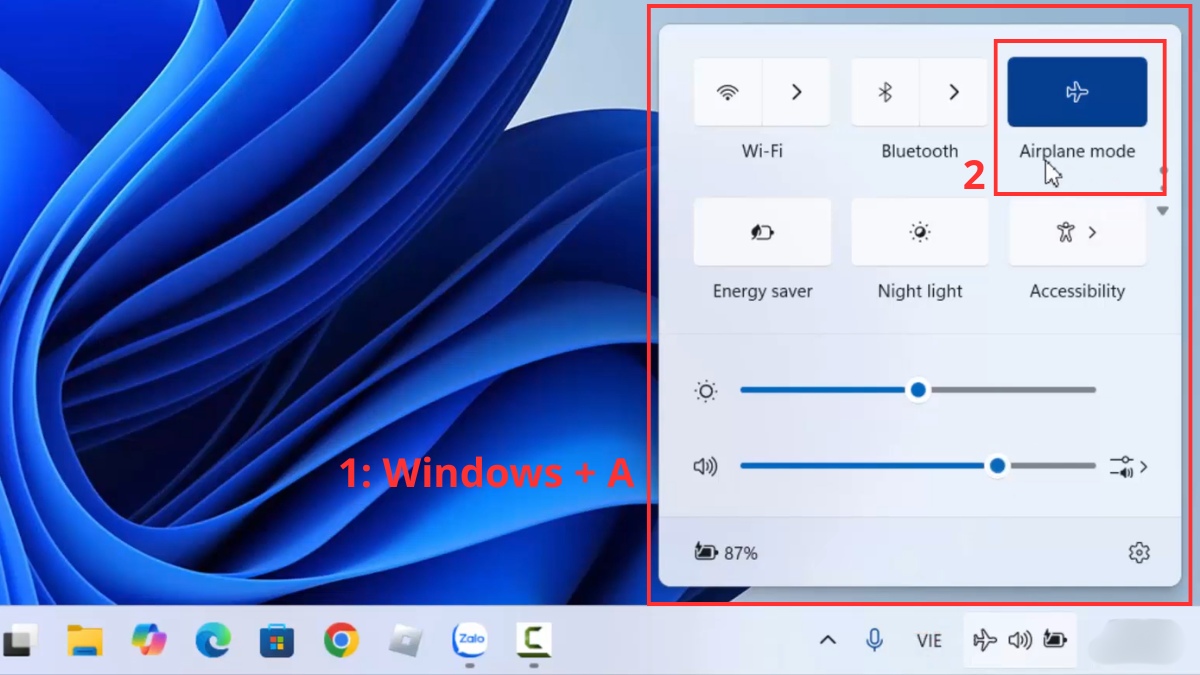Click the 'Airplane mode' label text
This screenshot has height=675, width=1200.
point(1077,151)
